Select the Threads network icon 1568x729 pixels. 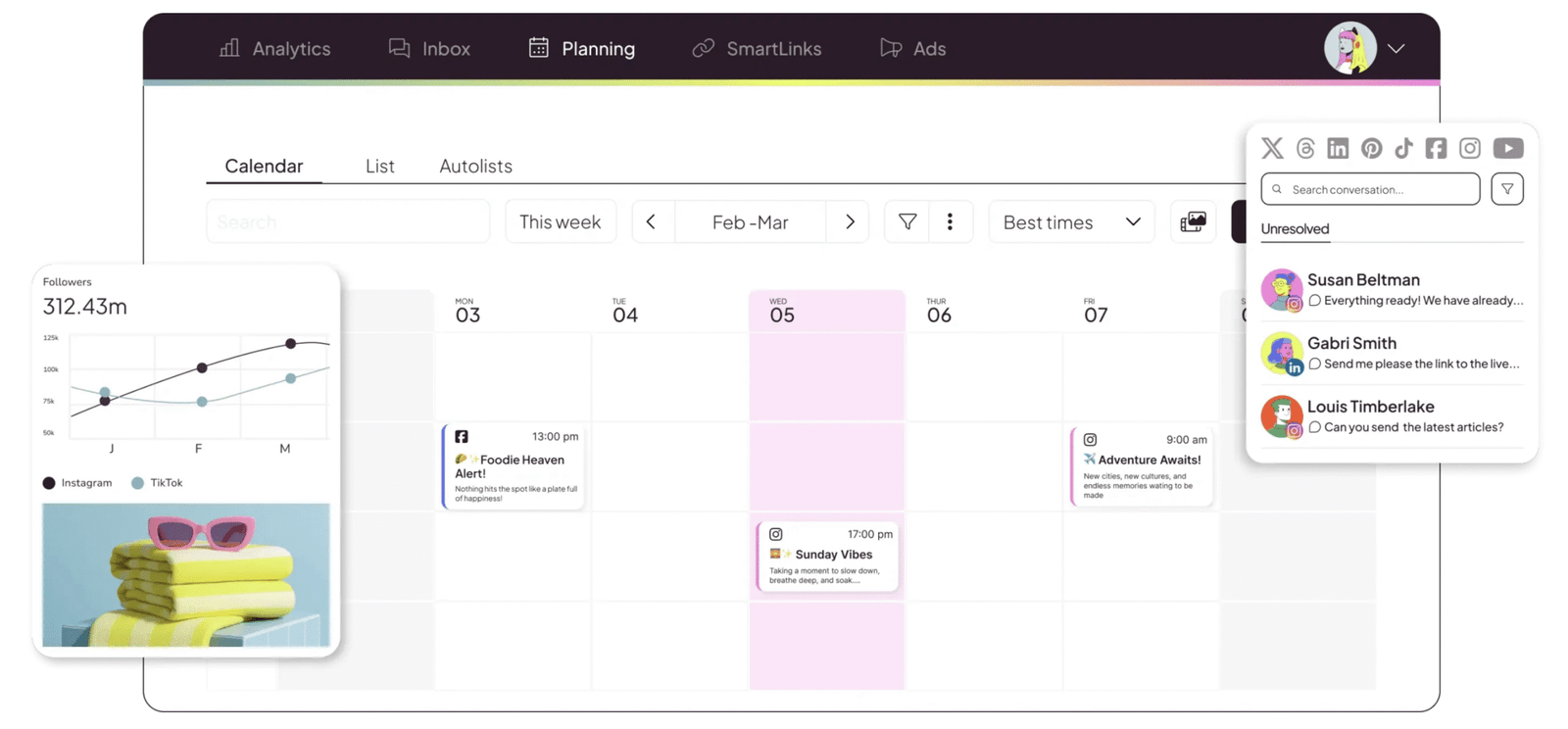(1305, 148)
